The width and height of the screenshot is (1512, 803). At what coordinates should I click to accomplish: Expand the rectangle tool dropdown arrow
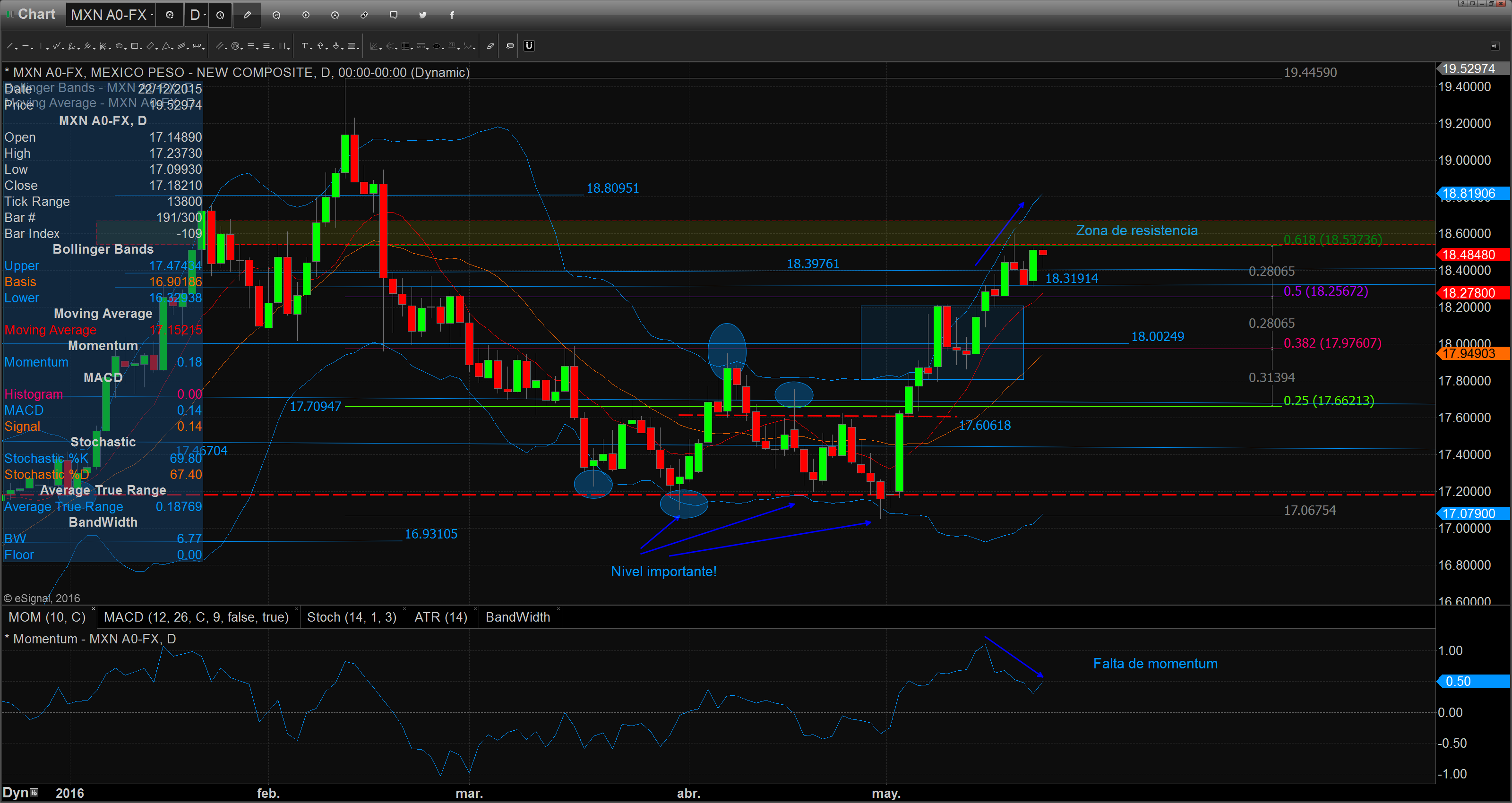(141, 49)
